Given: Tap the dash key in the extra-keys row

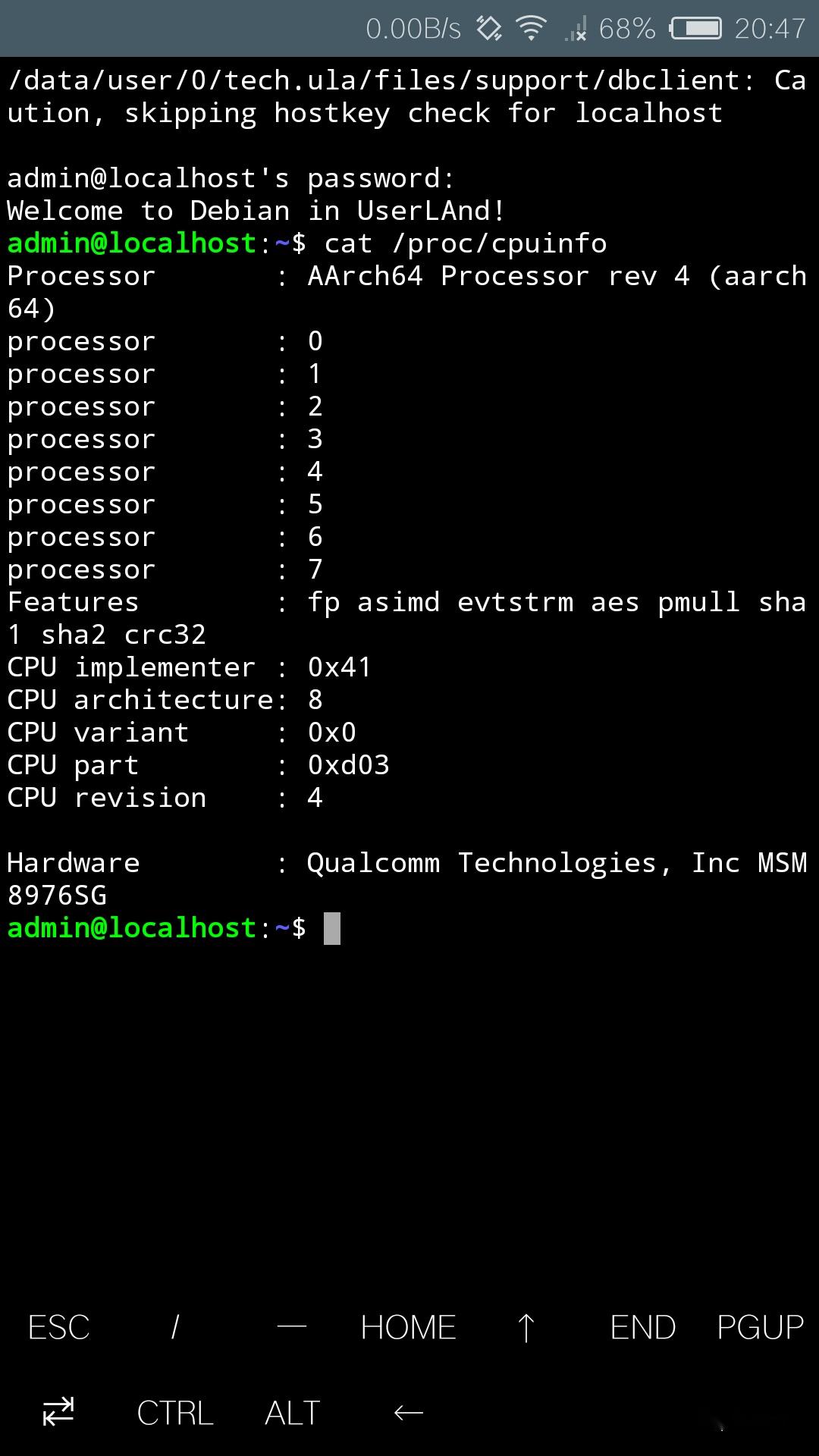Looking at the screenshot, I should pos(292,1328).
